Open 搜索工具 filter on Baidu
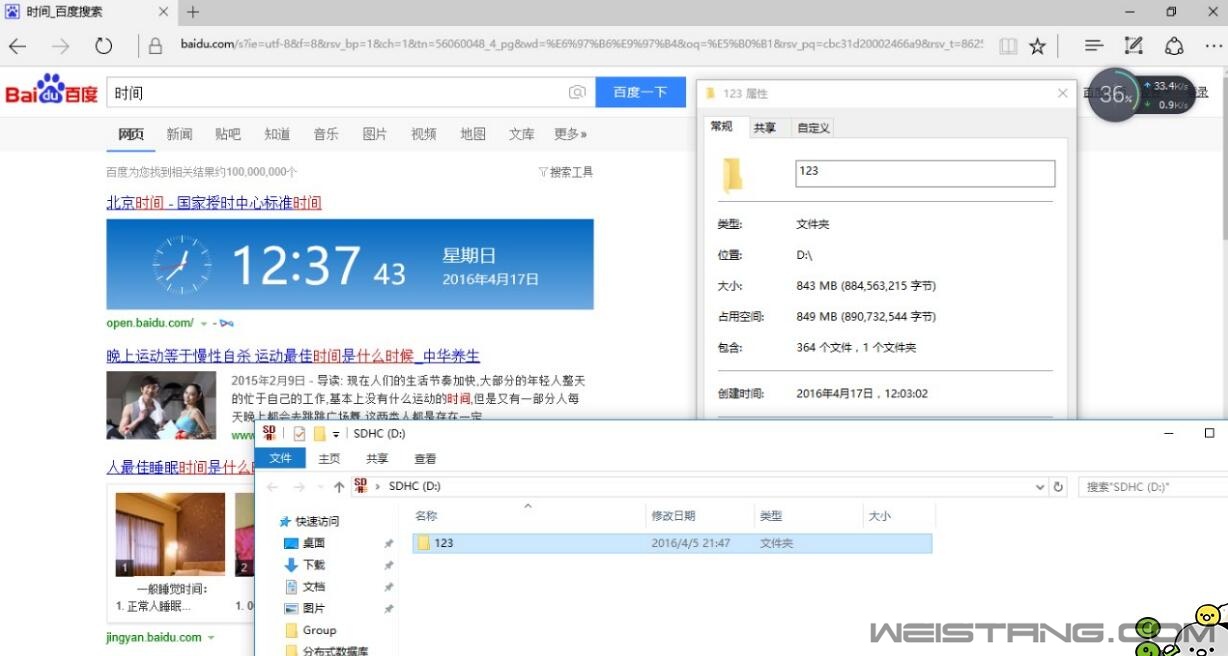Screen dimensions: 1228x656 point(566,172)
